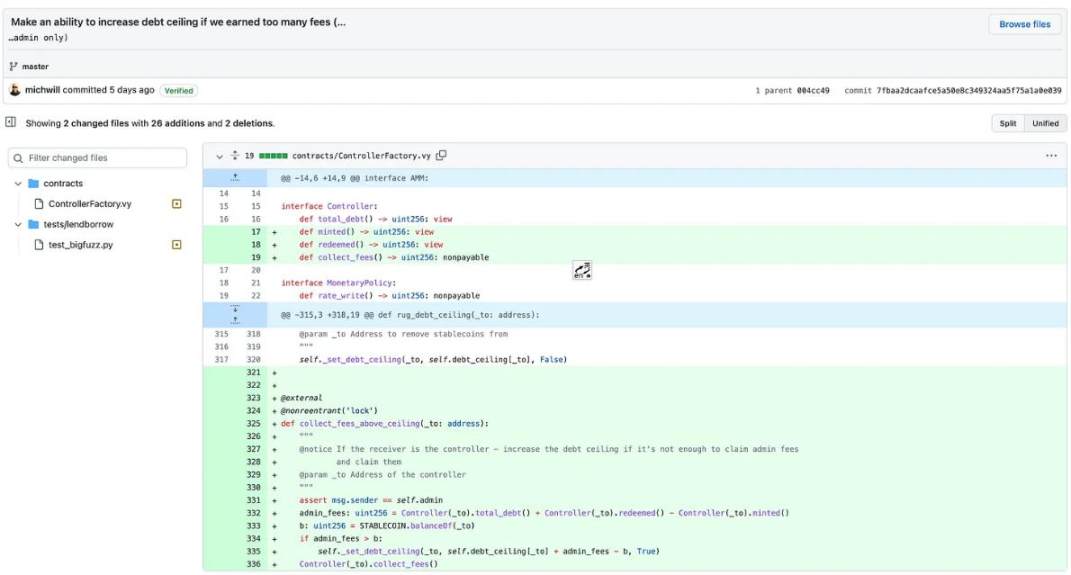Image resolution: width=1071 pixels, height=575 pixels.
Task: Click the Browse files button
Action: (x=1025, y=24)
